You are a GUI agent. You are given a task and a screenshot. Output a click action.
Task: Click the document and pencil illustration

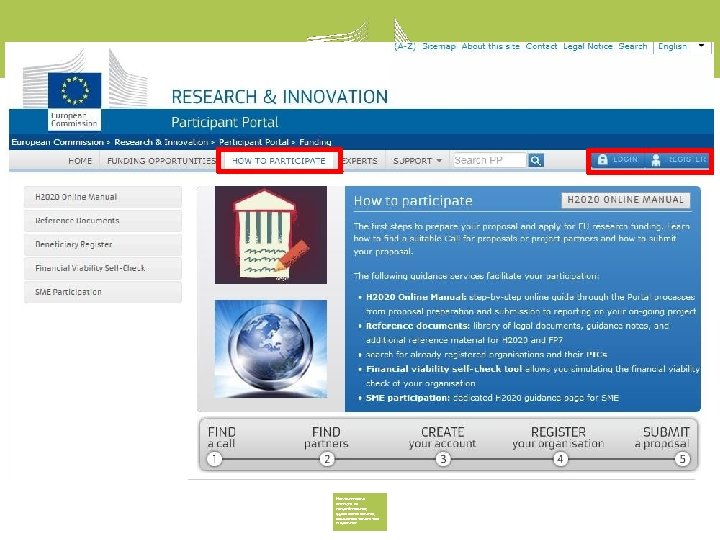[x=271, y=235]
